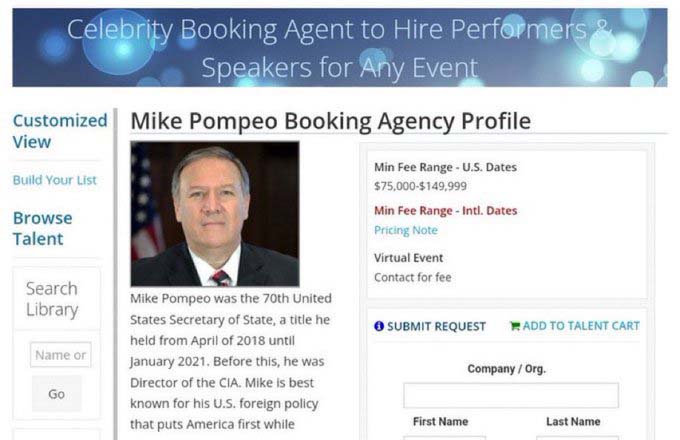680x440 pixels.
Task: Open the SUBMIT REQUEST text link
Action: (x=436, y=326)
